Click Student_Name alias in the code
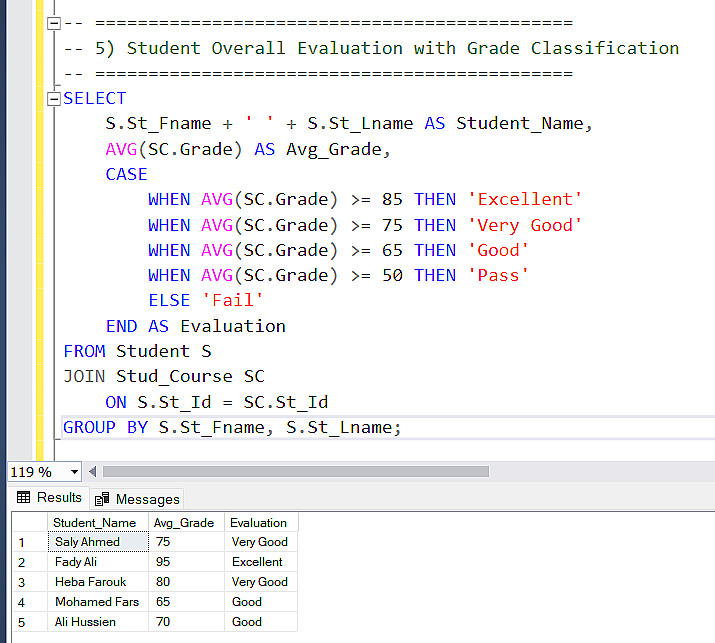 pos(520,124)
